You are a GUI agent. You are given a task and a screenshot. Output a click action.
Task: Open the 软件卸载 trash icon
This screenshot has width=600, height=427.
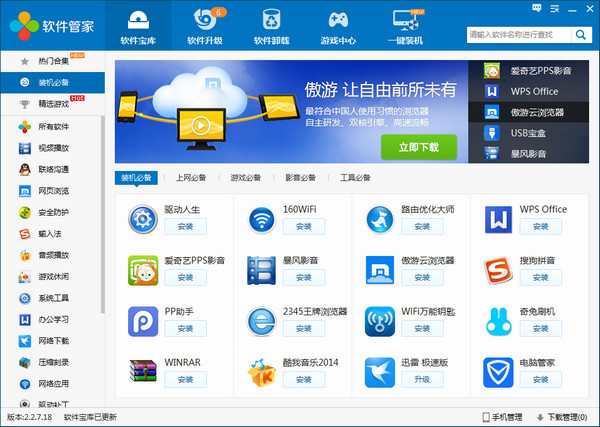[x=272, y=19]
